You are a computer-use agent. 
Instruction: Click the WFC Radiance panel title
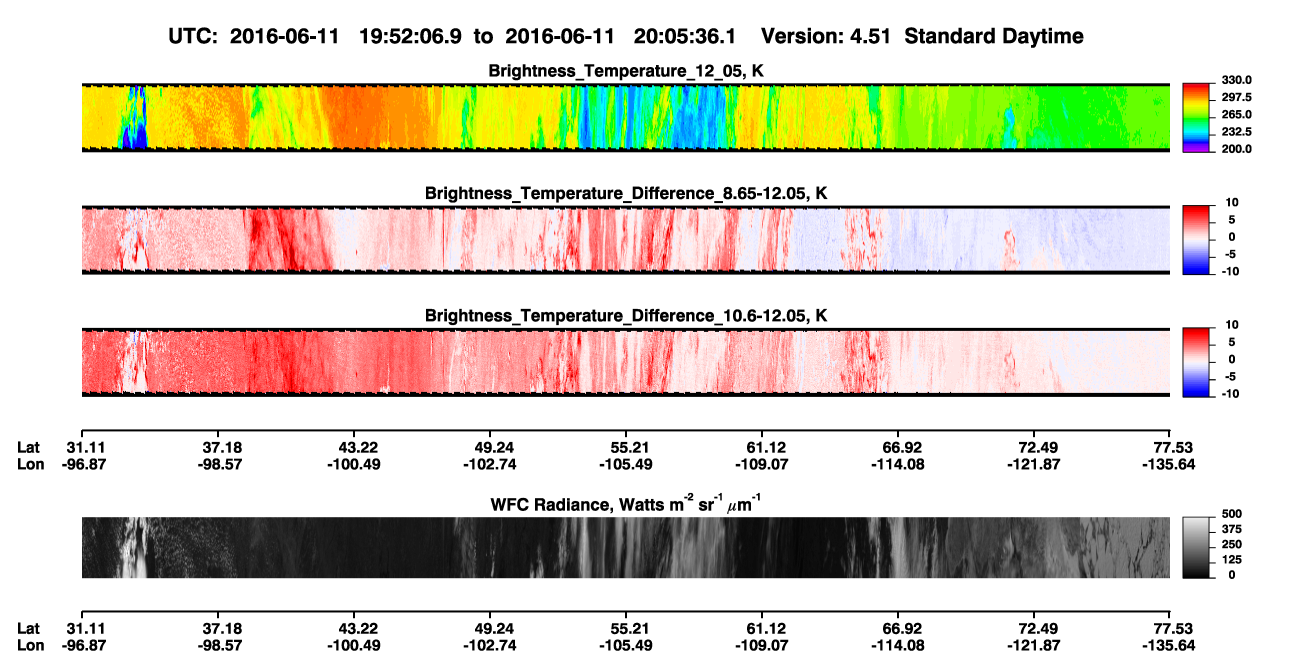tap(626, 504)
